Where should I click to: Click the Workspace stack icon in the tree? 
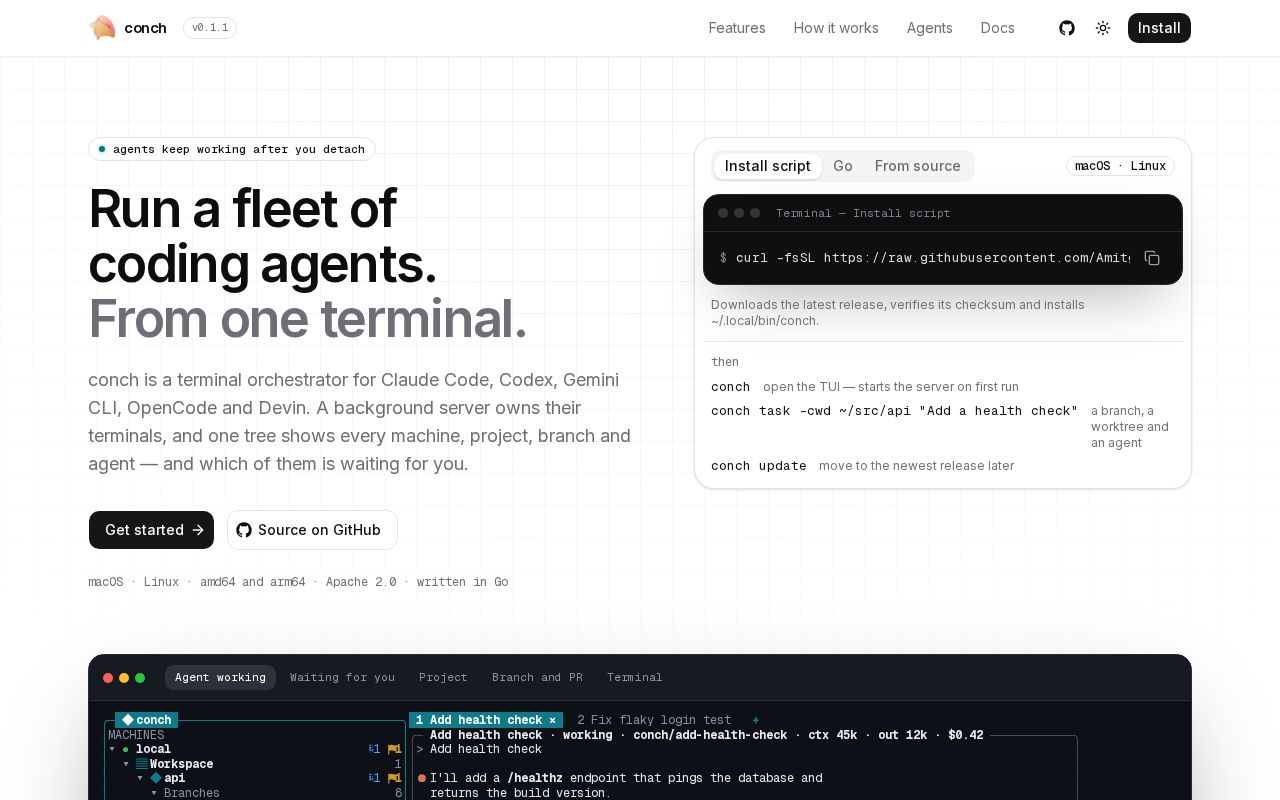tap(142, 764)
